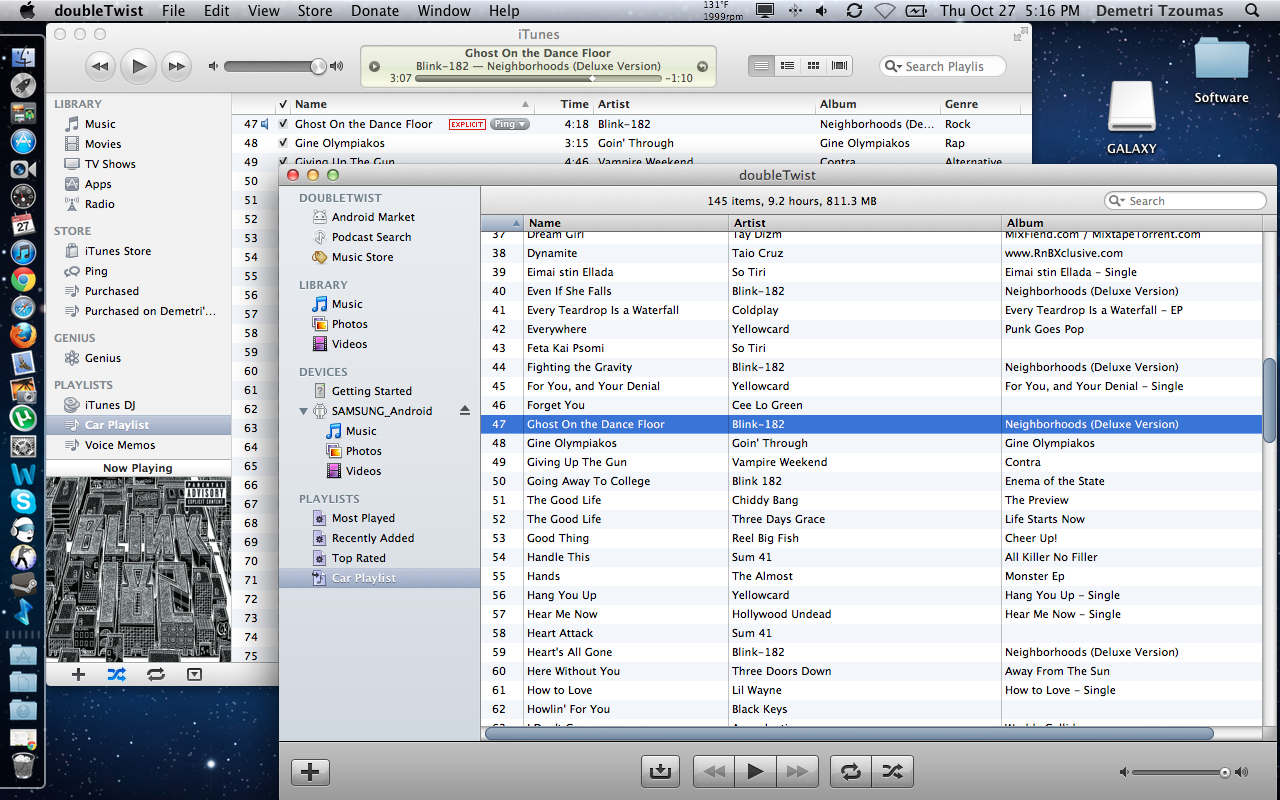Click the doubleTwist import button

660,771
